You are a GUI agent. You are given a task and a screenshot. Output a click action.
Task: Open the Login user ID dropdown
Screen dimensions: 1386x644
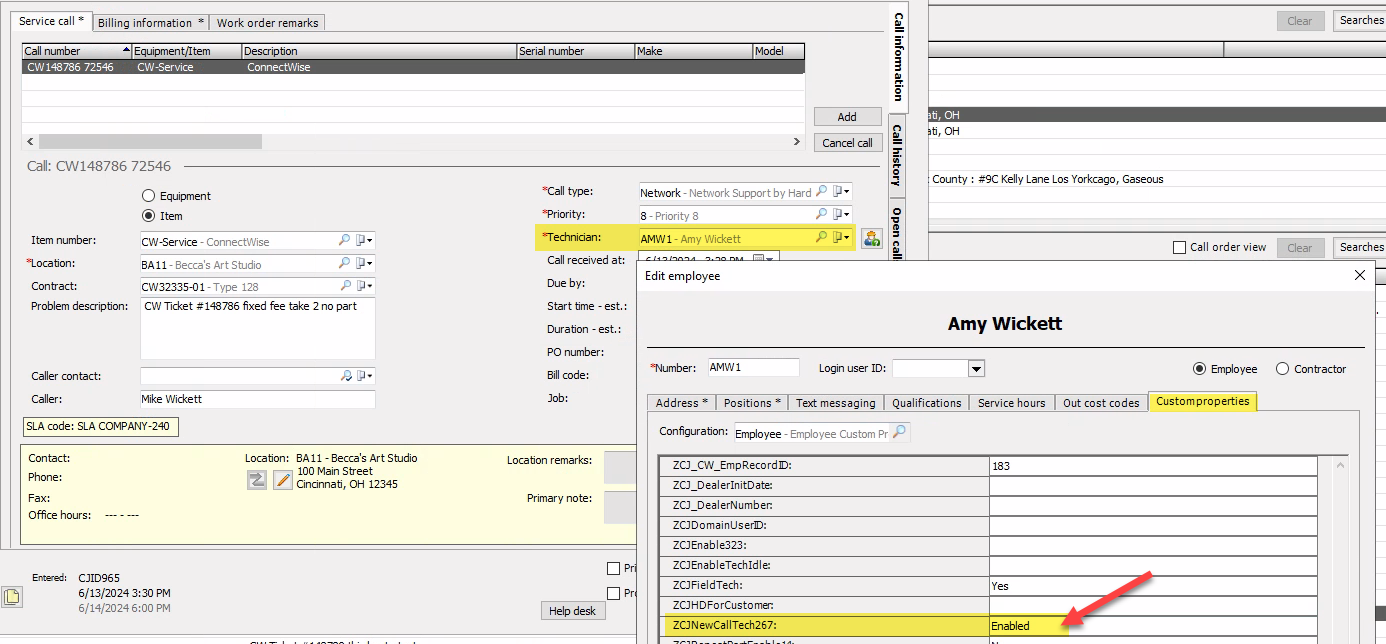976,369
